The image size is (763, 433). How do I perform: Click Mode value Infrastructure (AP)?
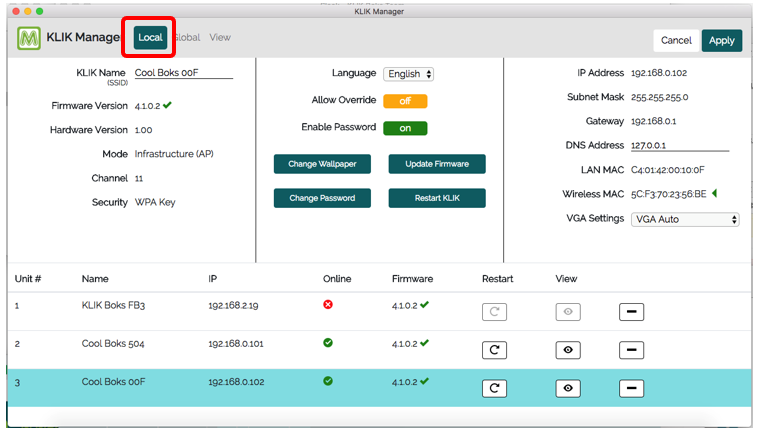(174, 154)
